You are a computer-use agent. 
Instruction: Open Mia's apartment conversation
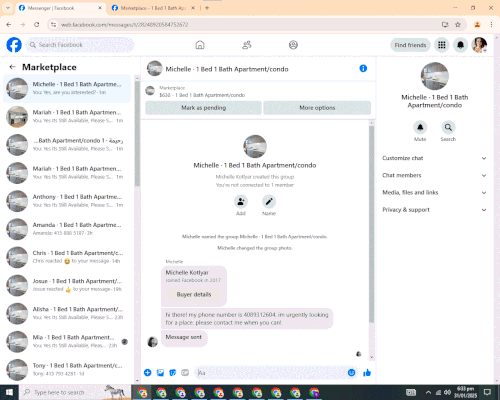point(67,341)
